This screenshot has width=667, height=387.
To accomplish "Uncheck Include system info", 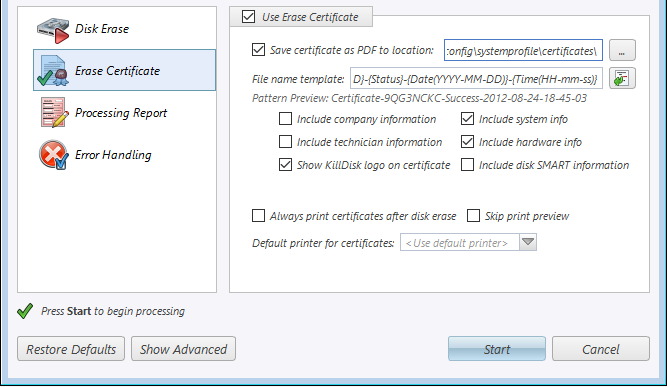I will coord(467,119).
